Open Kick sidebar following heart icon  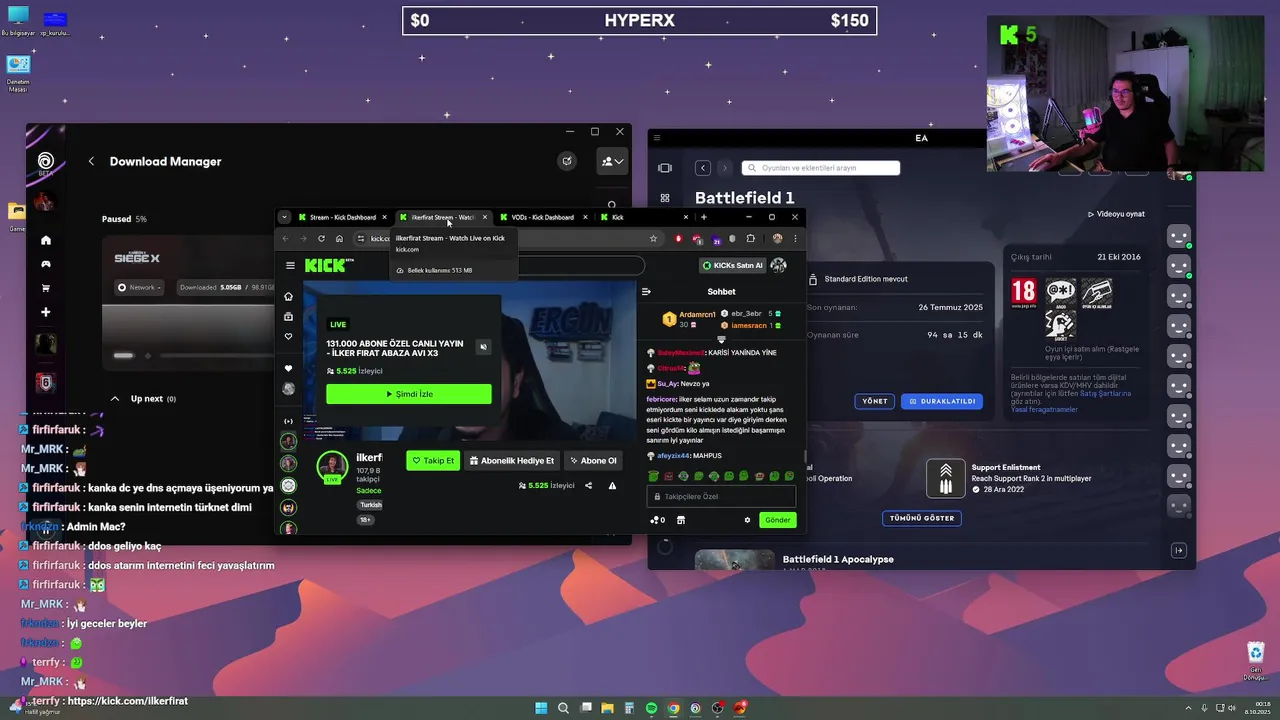289,337
